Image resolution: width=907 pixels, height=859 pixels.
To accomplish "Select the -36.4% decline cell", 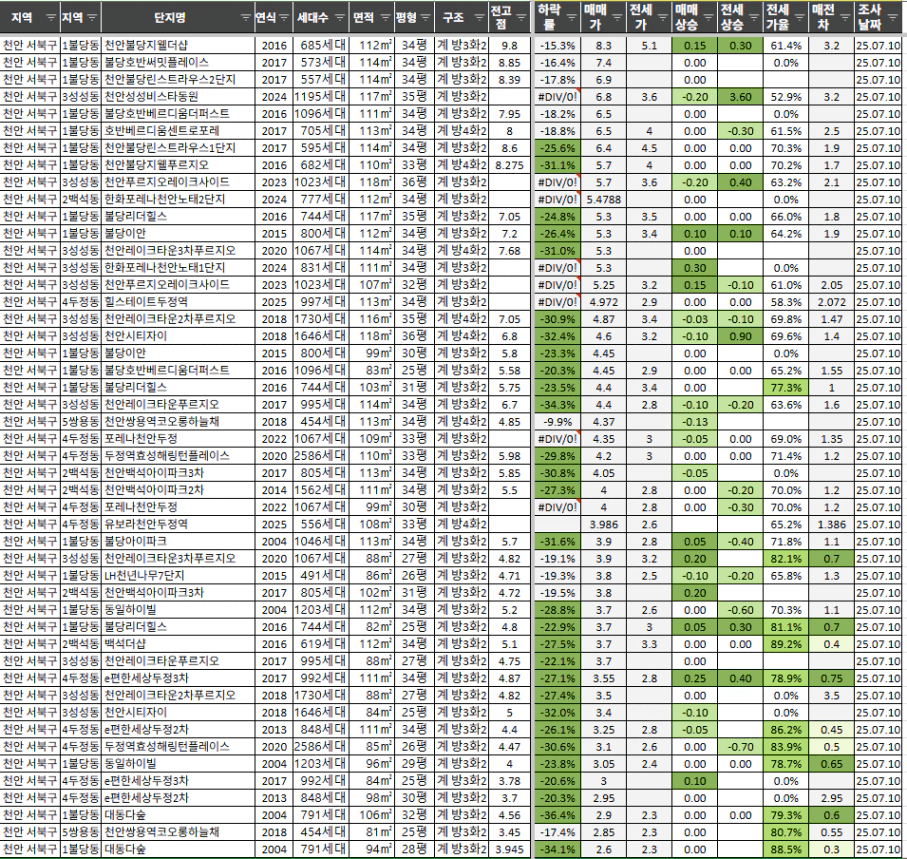I will coord(558,816).
